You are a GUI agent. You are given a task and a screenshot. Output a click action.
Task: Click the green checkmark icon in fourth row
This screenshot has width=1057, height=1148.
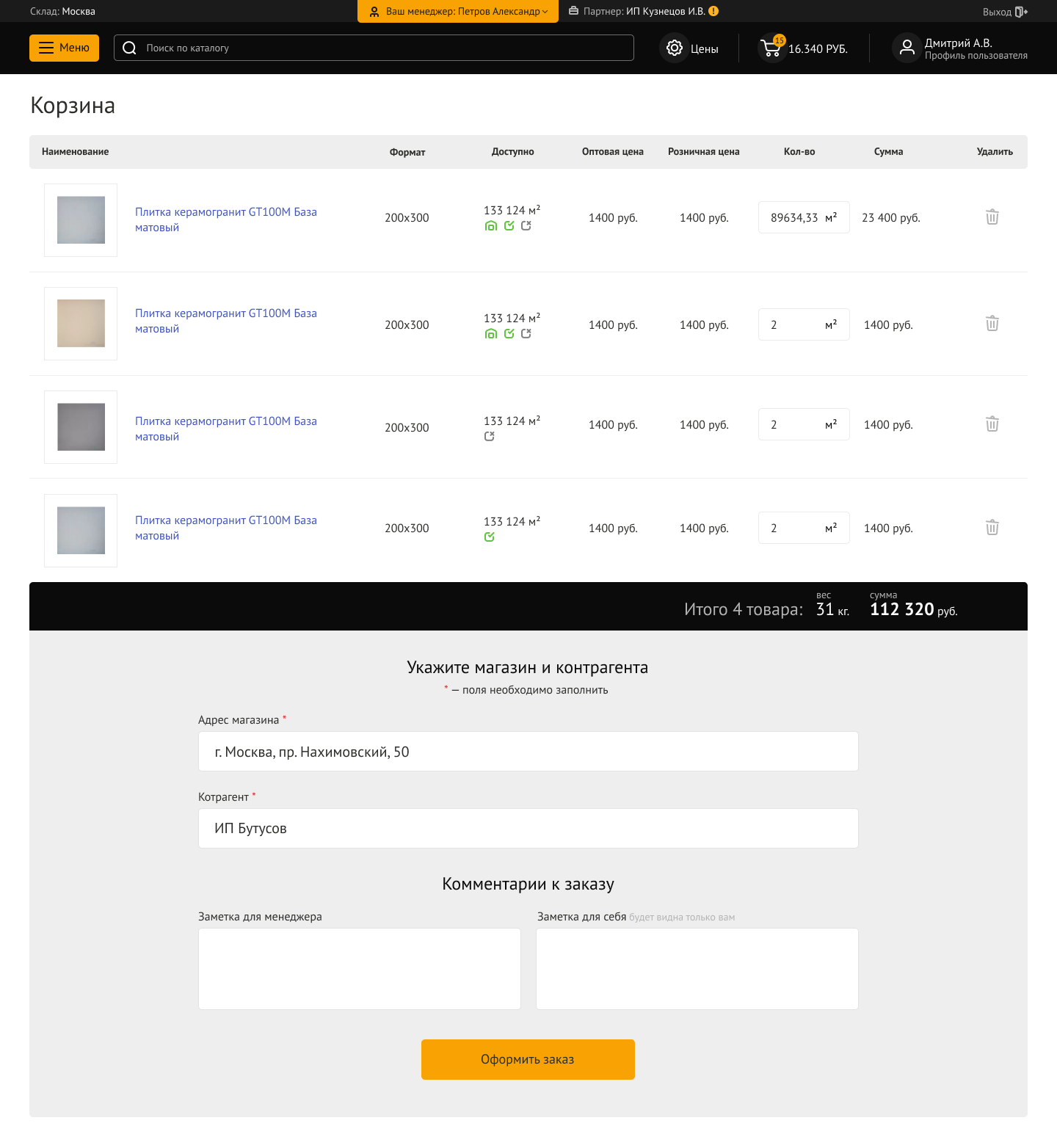[490, 537]
